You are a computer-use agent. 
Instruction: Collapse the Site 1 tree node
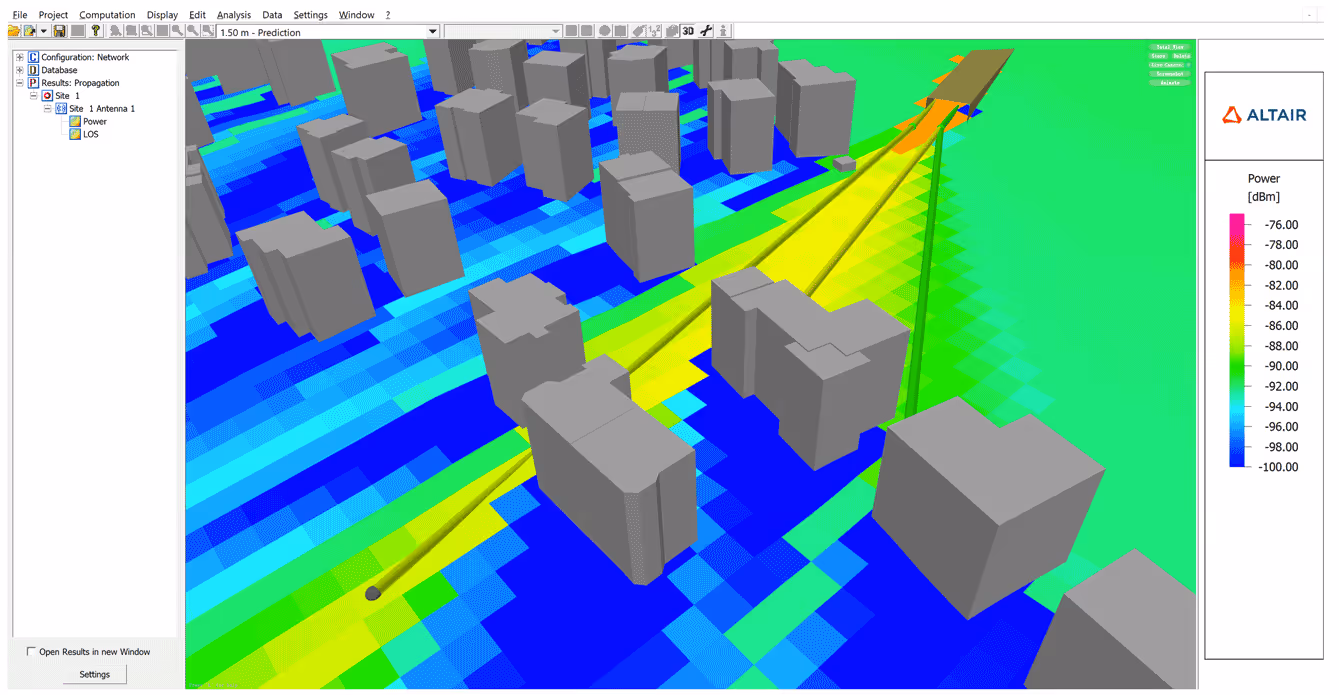[x=33, y=96]
